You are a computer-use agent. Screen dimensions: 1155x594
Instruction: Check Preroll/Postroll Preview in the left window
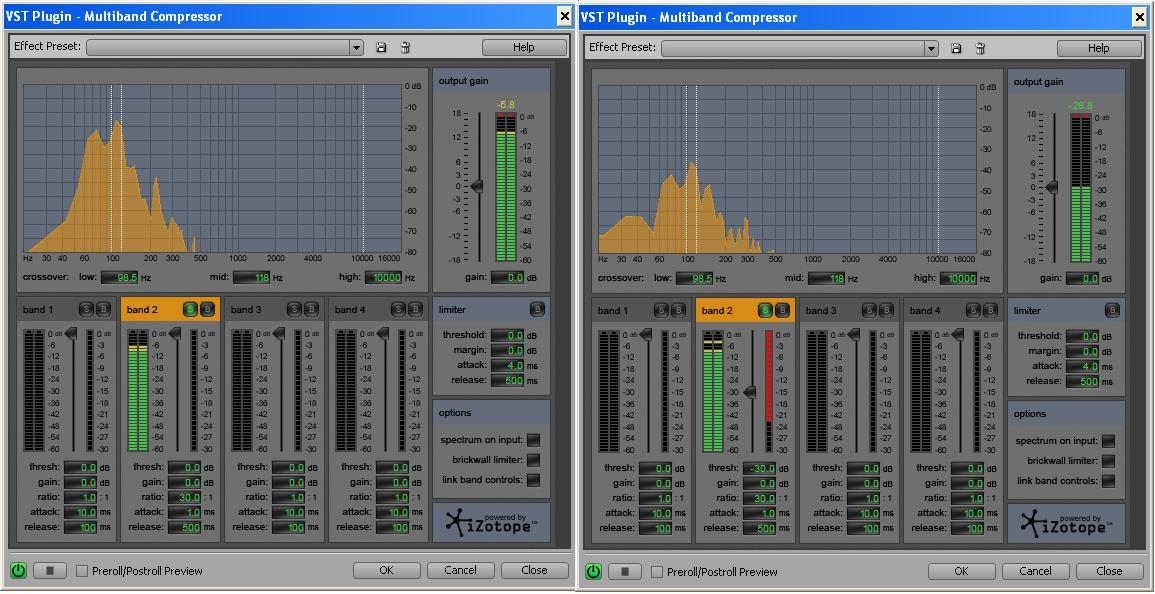click(x=82, y=571)
